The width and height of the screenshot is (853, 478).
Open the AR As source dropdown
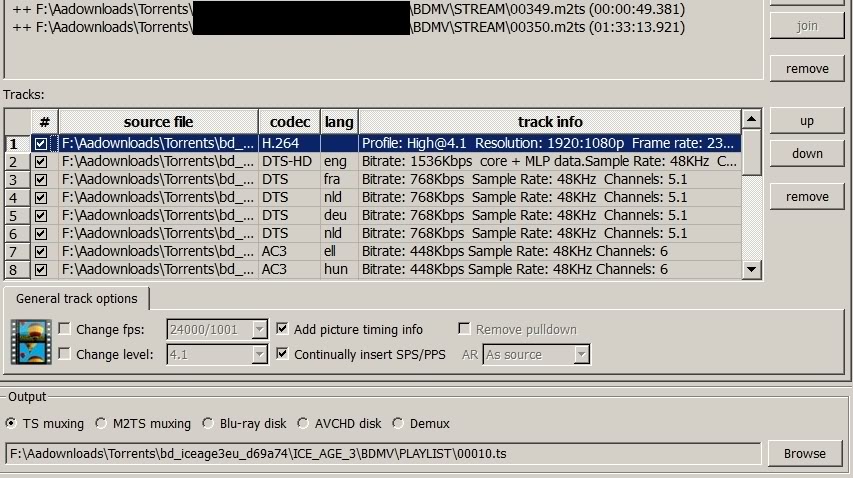(581, 354)
